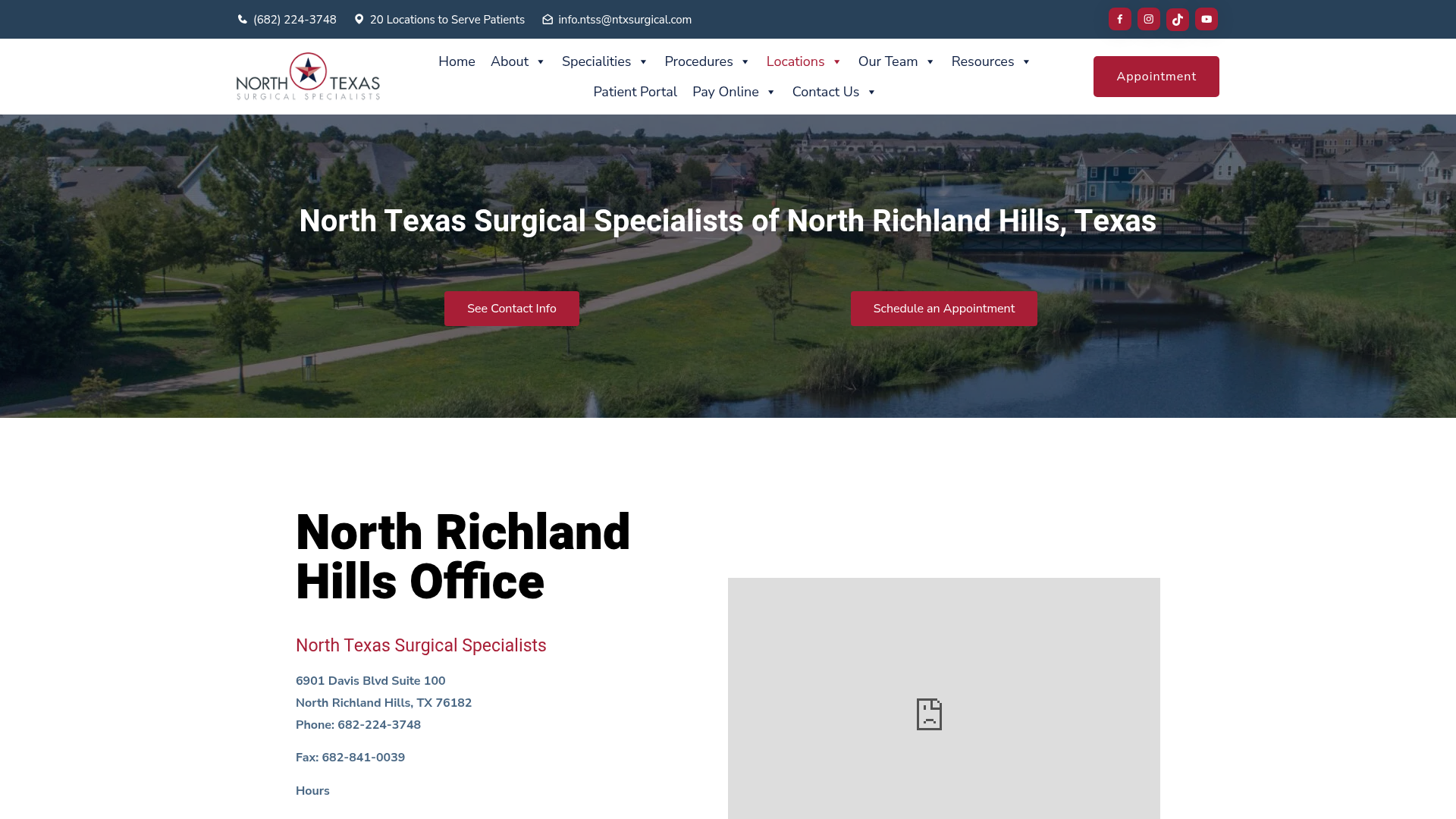Click the Appointment button
This screenshot has width=1456, height=819.
(1156, 76)
